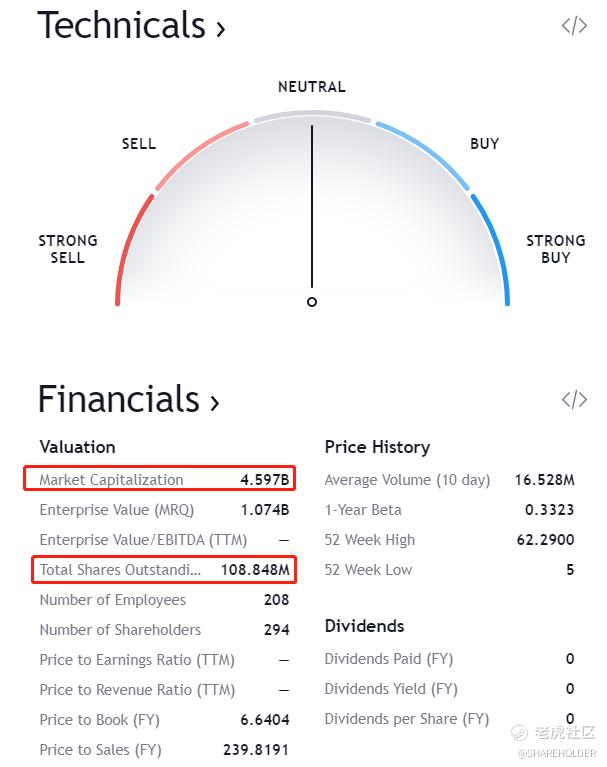Open embed code icon beside Financials
The image size is (607, 767).
(x=574, y=399)
